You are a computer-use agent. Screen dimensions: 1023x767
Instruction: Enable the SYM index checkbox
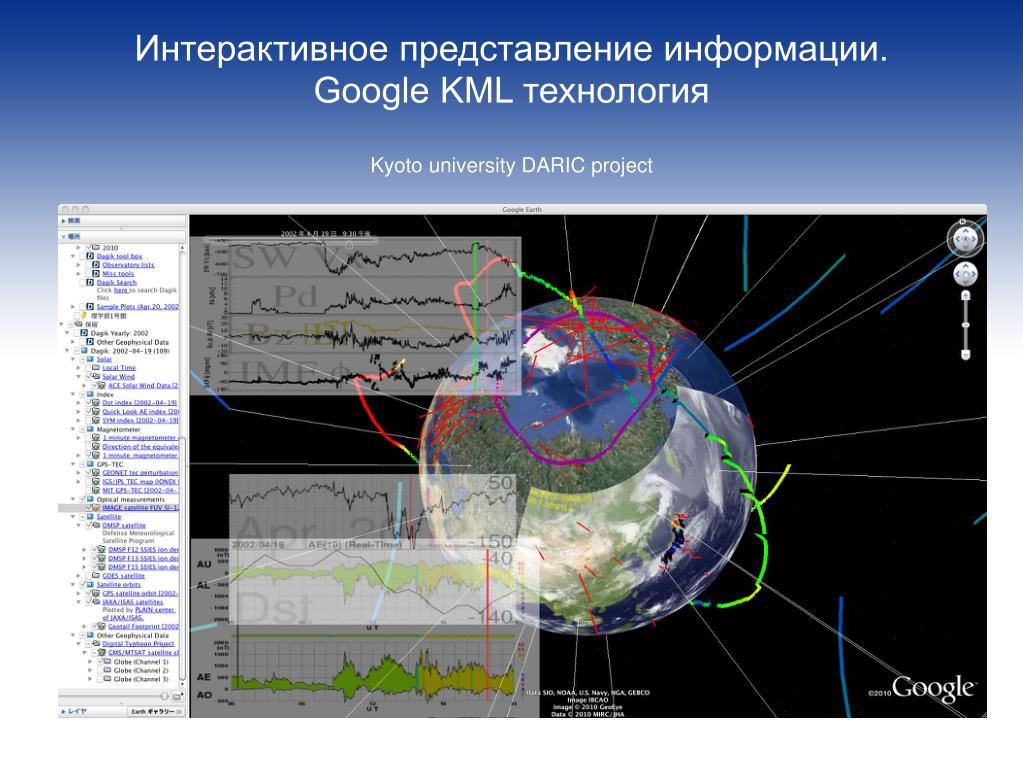[x=89, y=421]
